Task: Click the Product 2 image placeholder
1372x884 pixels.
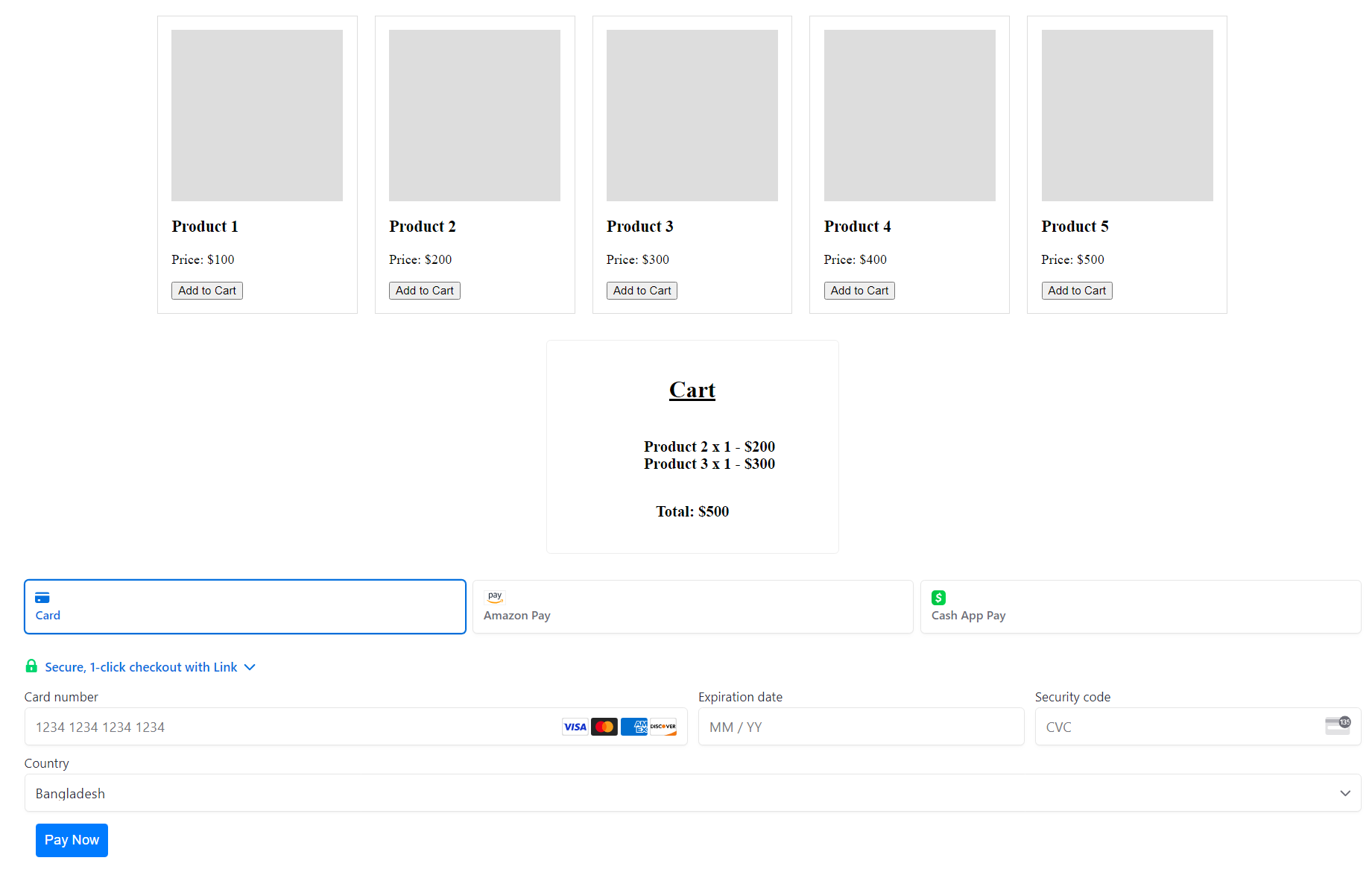Action: pyautogui.click(x=475, y=116)
